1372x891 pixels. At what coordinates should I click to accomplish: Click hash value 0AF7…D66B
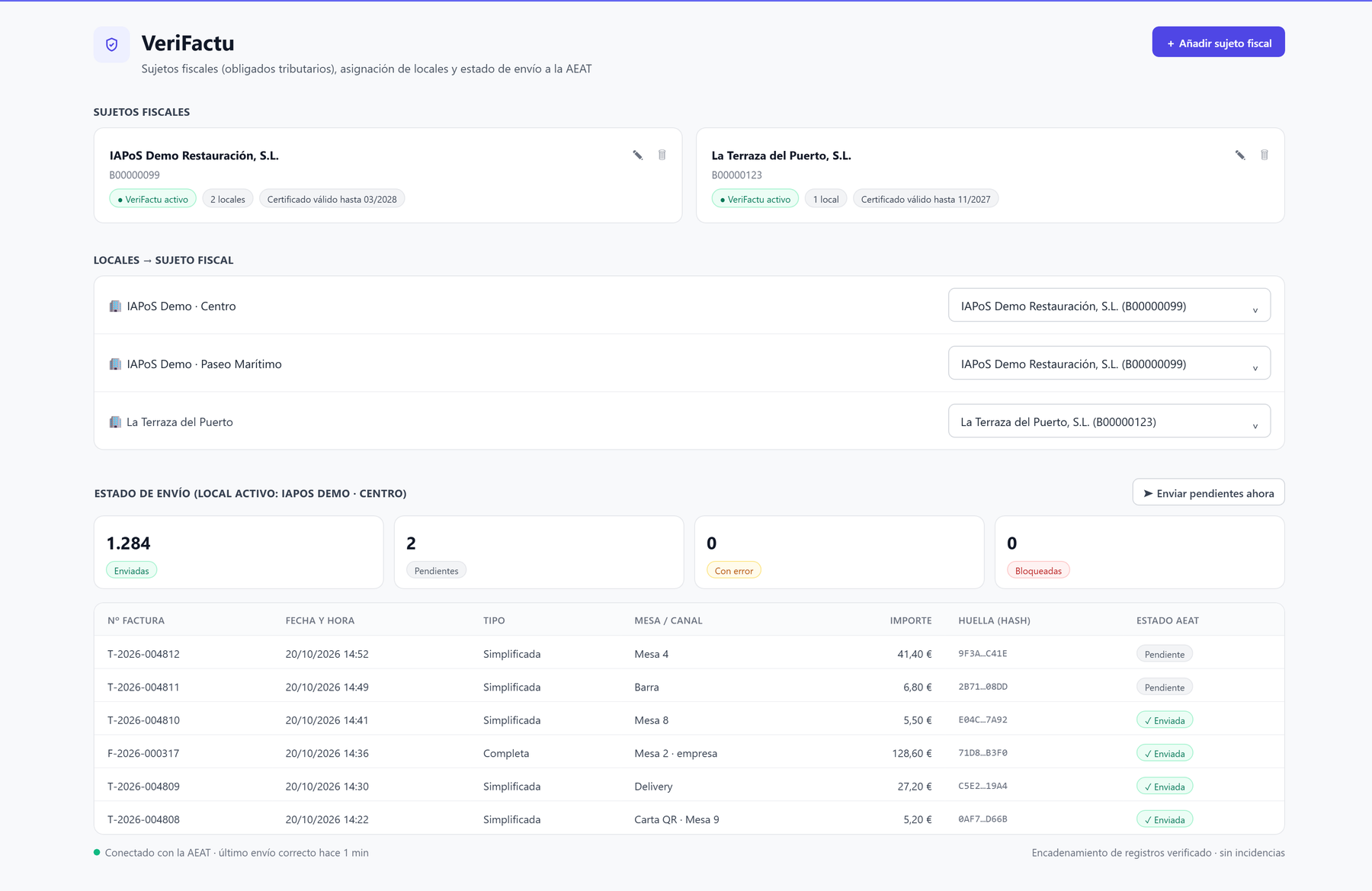(983, 819)
